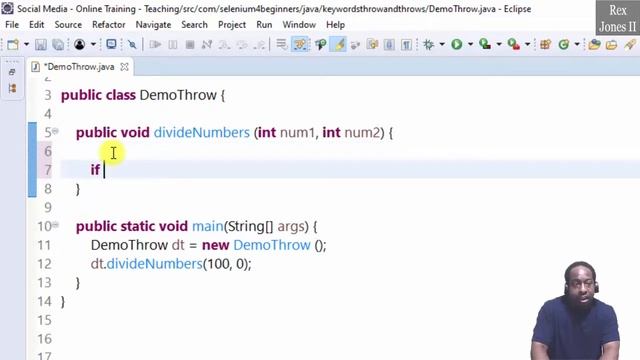640x360 pixels.
Task: Collapse the divideNumbers method fold marker
Action: (56, 131)
